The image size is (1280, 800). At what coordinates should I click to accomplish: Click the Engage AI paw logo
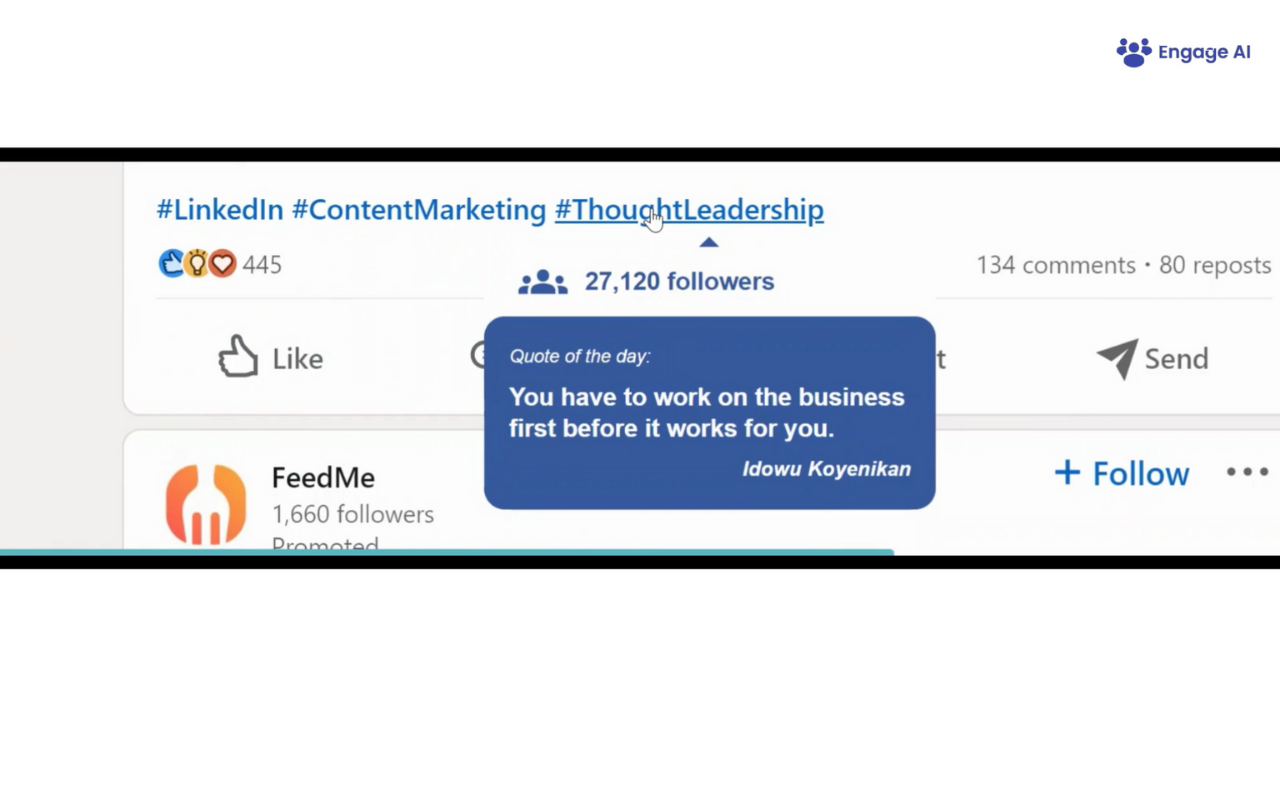point(1134,52)
